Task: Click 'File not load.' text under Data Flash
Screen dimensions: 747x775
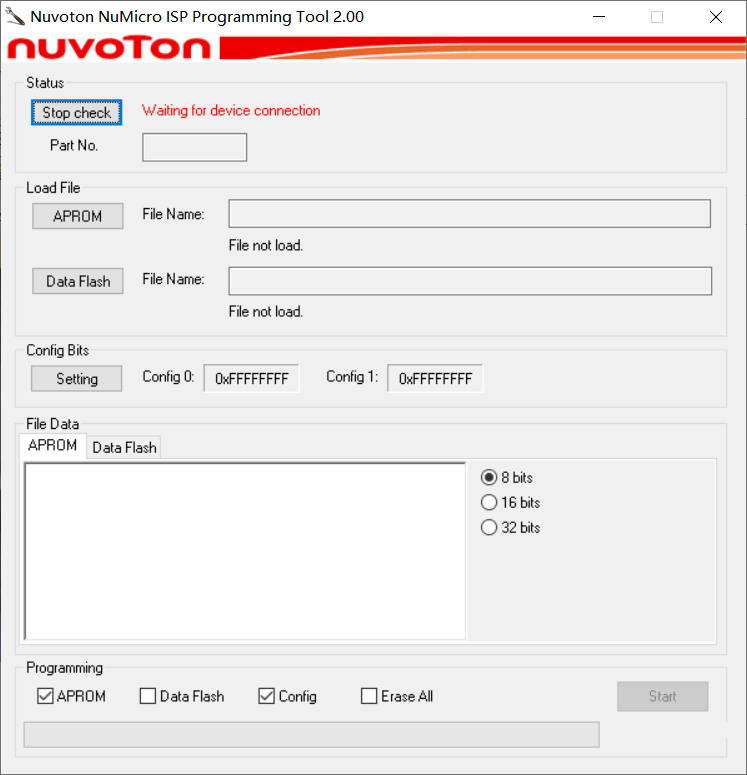Action: point(265,311)
